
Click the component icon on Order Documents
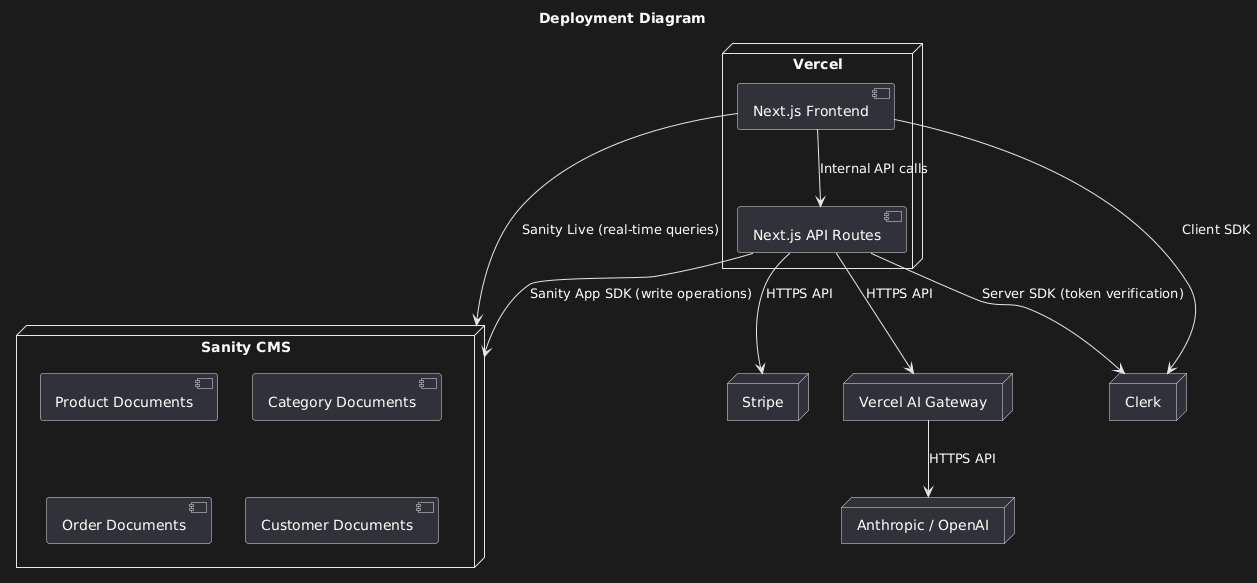pos(197,507)
